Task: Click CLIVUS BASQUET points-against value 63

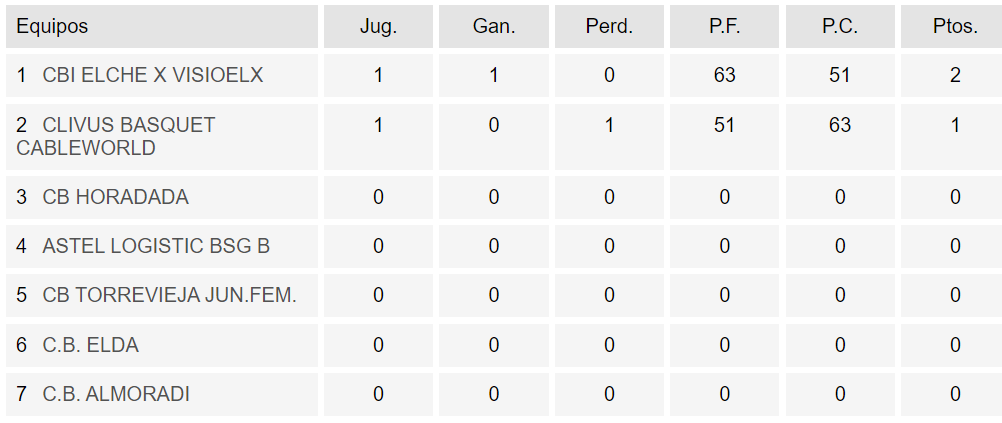Action: 840,125
